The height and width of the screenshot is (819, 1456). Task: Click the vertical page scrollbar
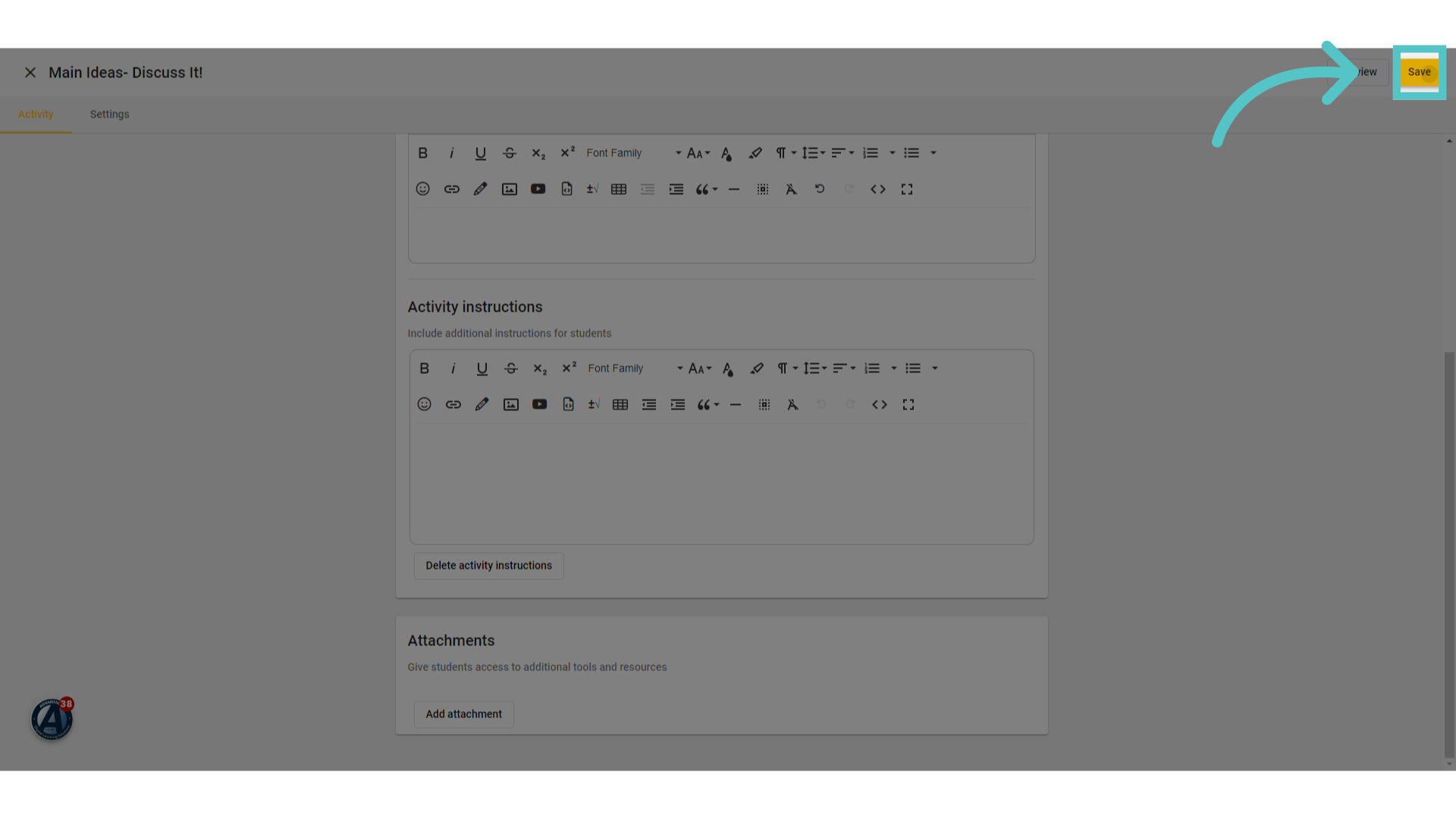click(1449, 554)
